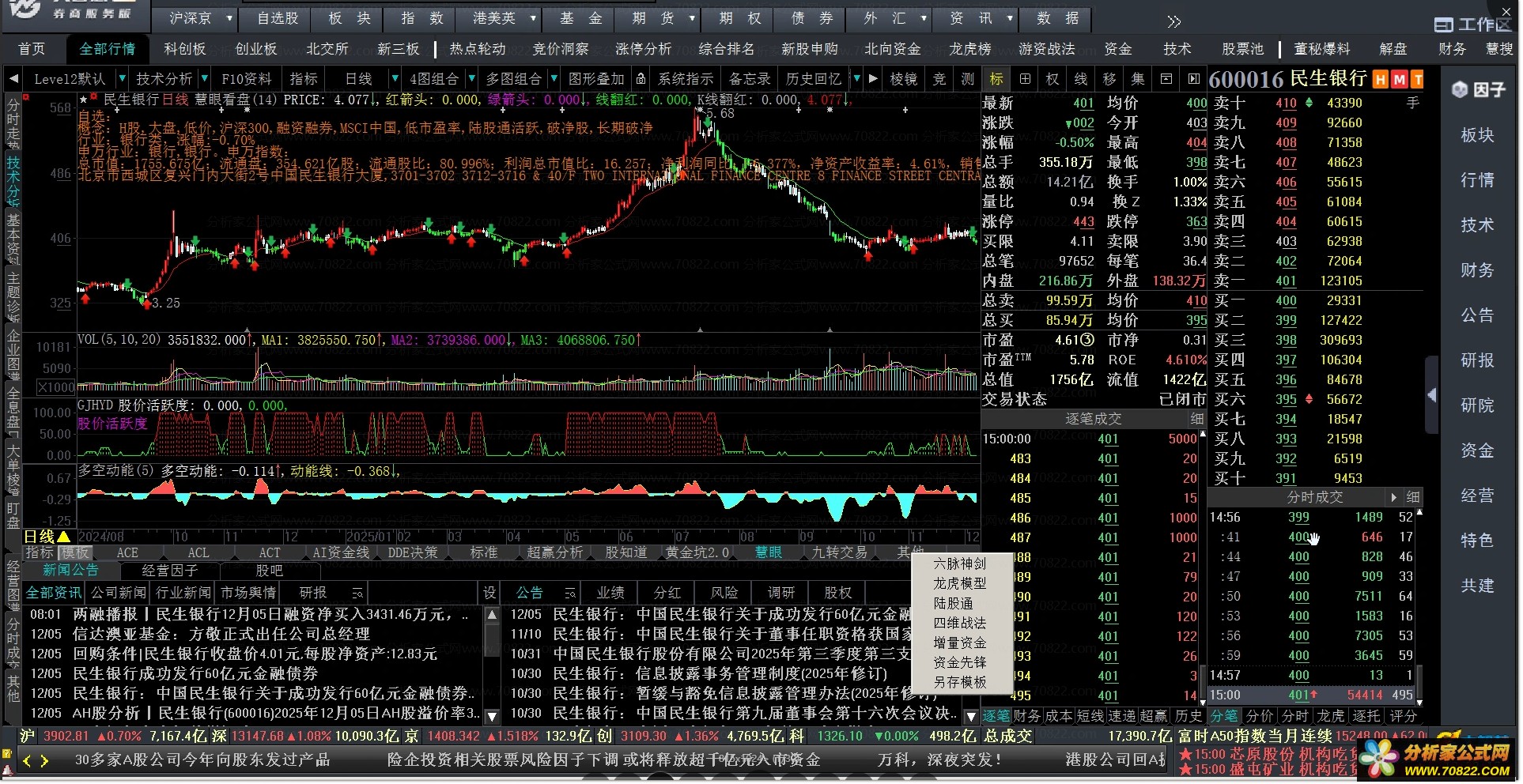Viewport: 1523px width, 784px height.
Task: Open 信达澳亚基金 news headline
Action: 221,634
